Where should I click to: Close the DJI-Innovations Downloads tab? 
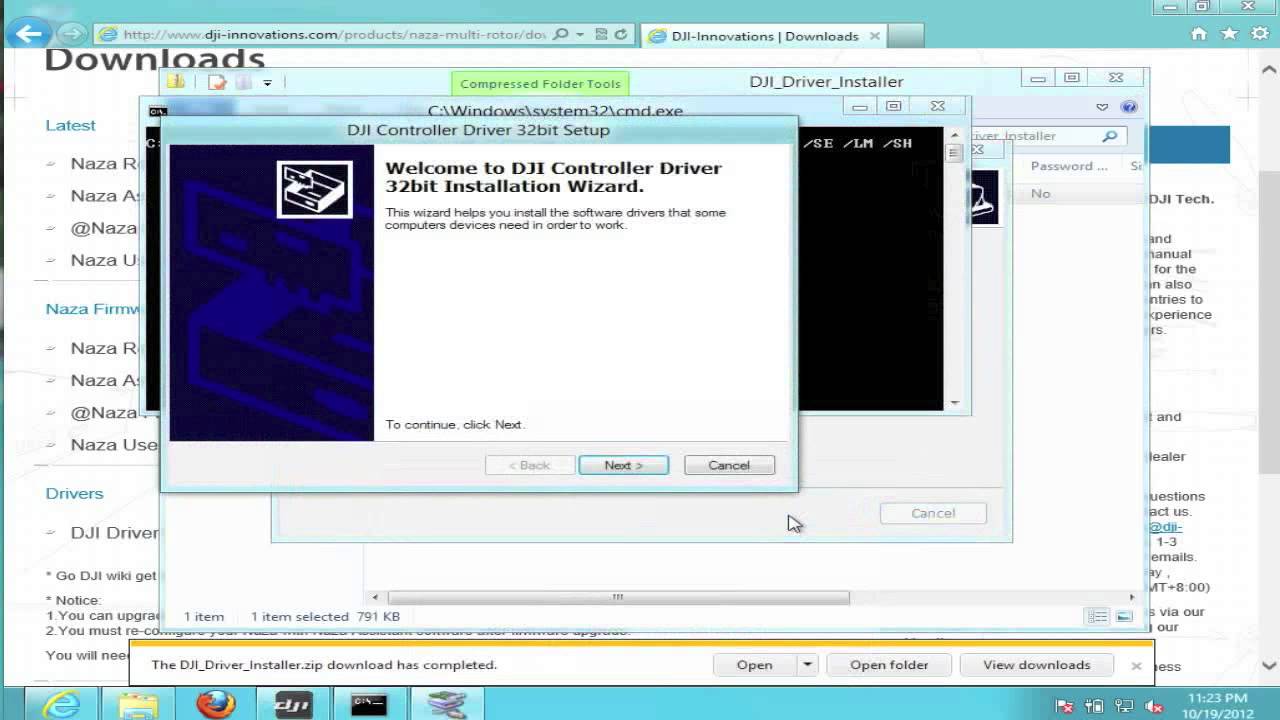click(x=875, y=36)
